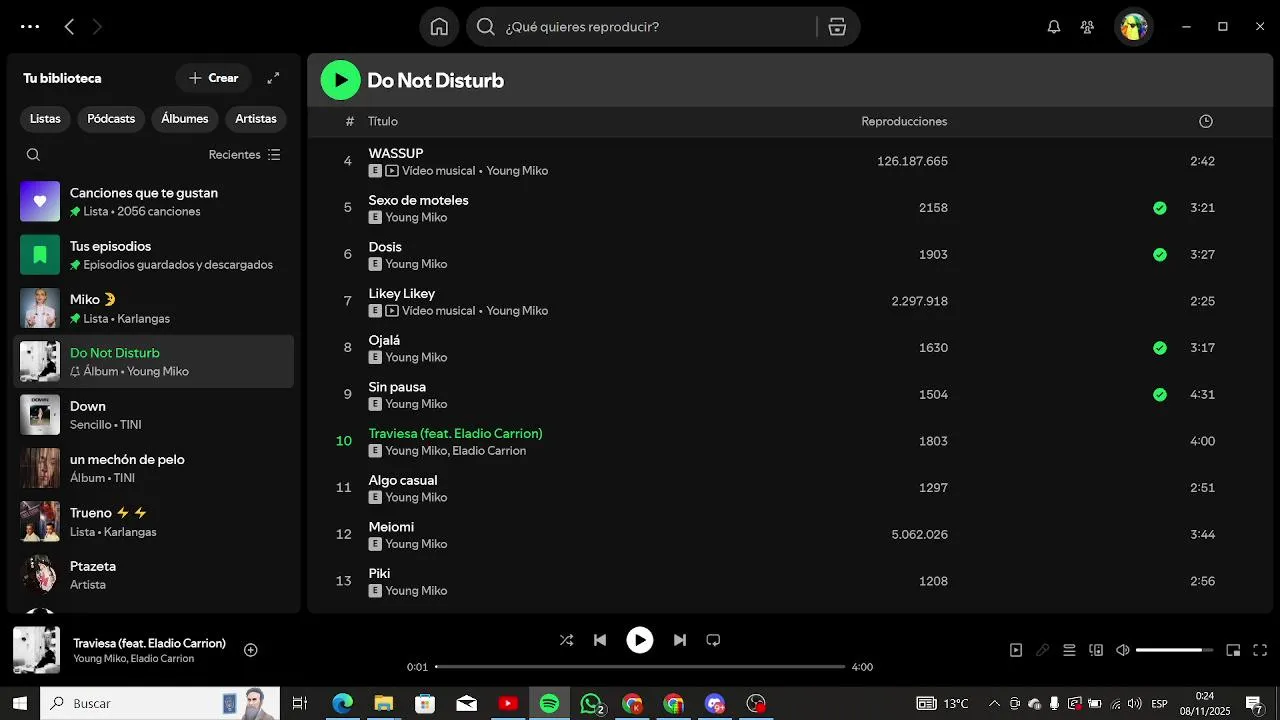The height and width of the screenshot is (720, 1280).
Task: Toggle saved checkmark for Dosis
Action: coord(1159,255)
